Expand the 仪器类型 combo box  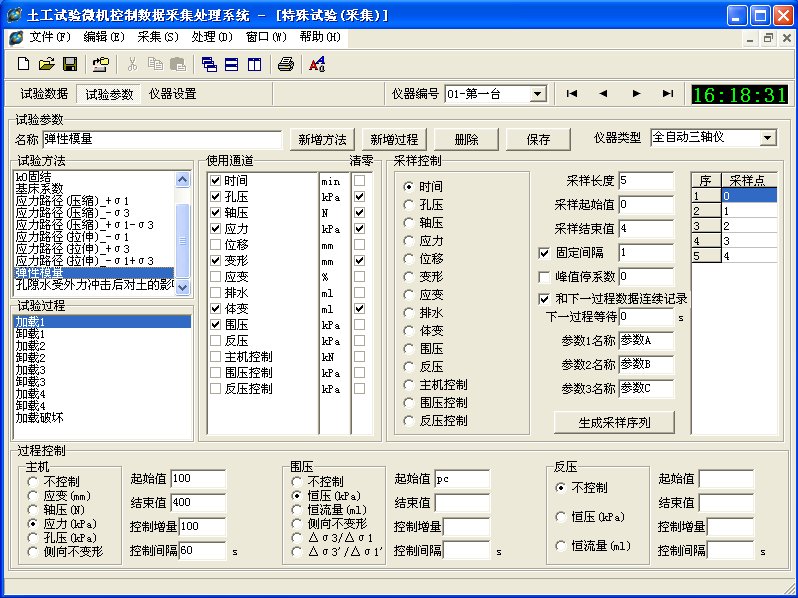tap(767, 137)
